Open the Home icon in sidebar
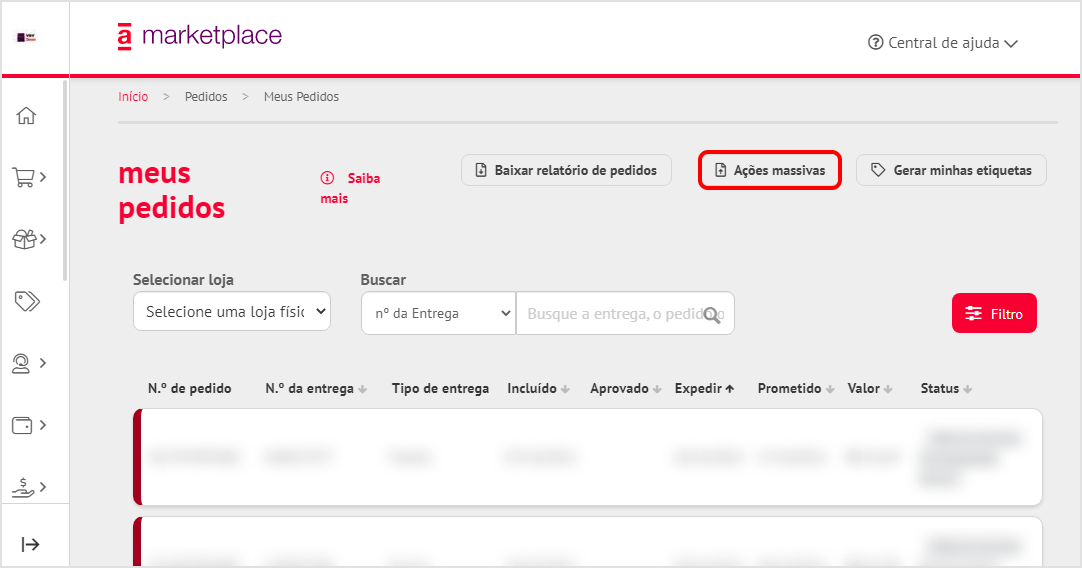This screenshot has width=1082, height=568. tap(26, 115)
